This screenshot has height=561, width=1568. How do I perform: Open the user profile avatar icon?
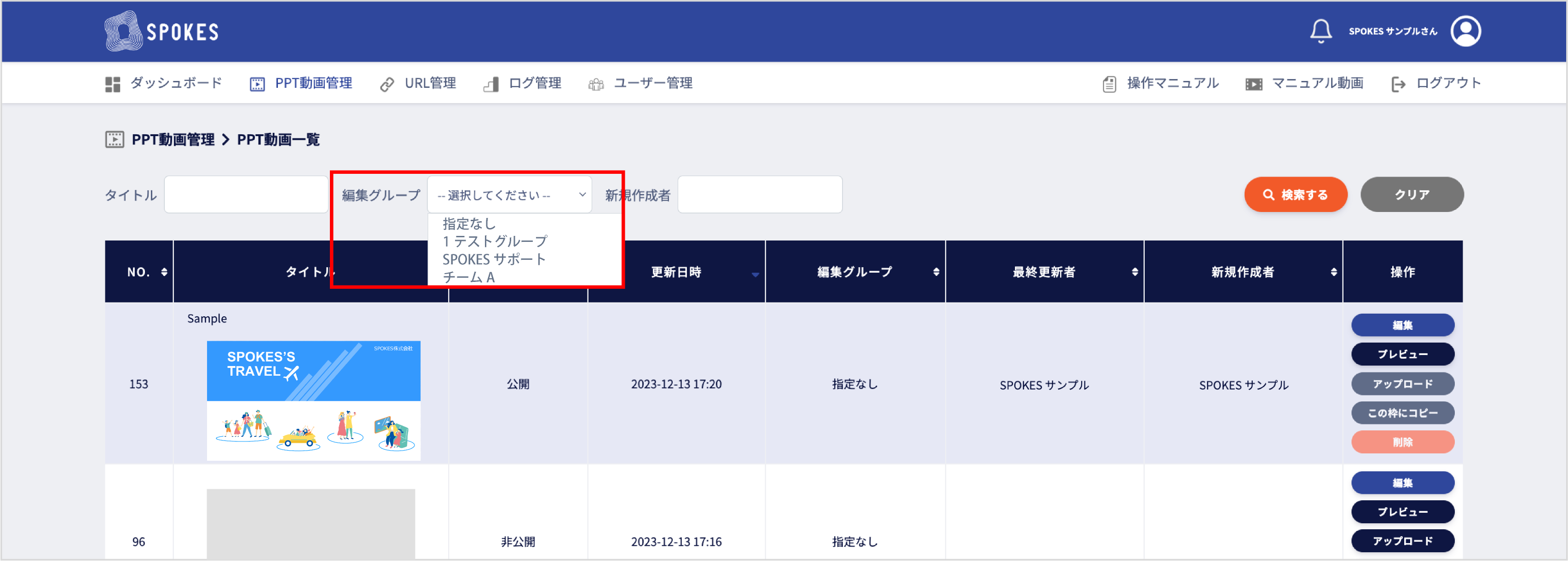coord(1465,31)
